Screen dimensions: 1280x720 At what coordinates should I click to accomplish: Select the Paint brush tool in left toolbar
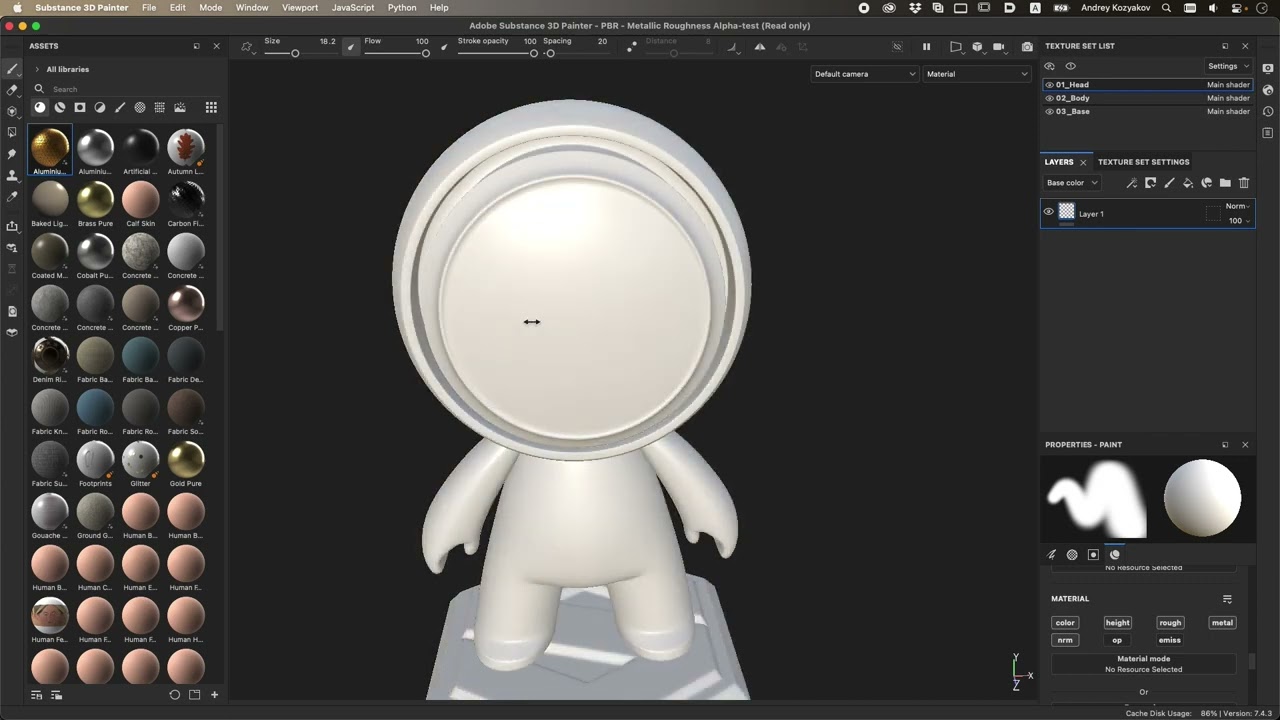12,69
